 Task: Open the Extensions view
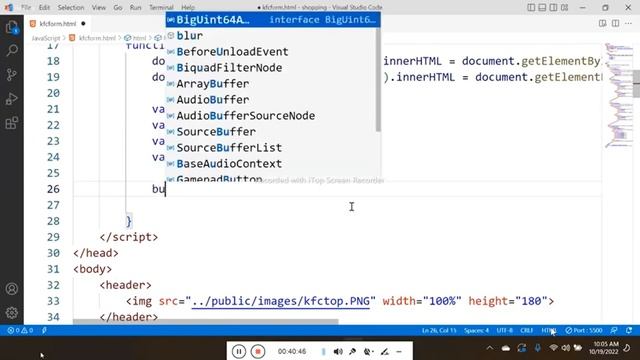click(x=12, y=122)
